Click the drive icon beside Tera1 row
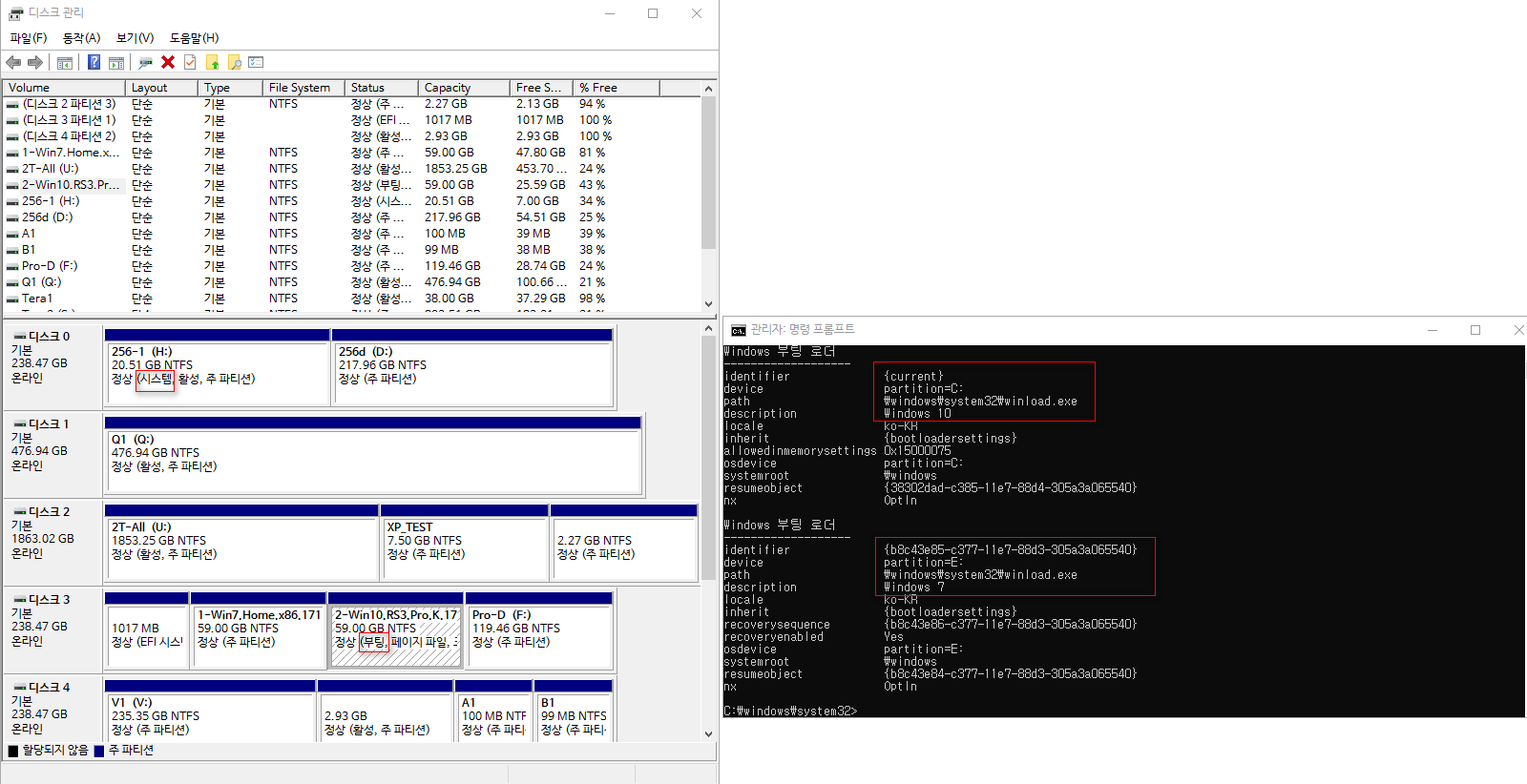 click(x=12, y=299)
